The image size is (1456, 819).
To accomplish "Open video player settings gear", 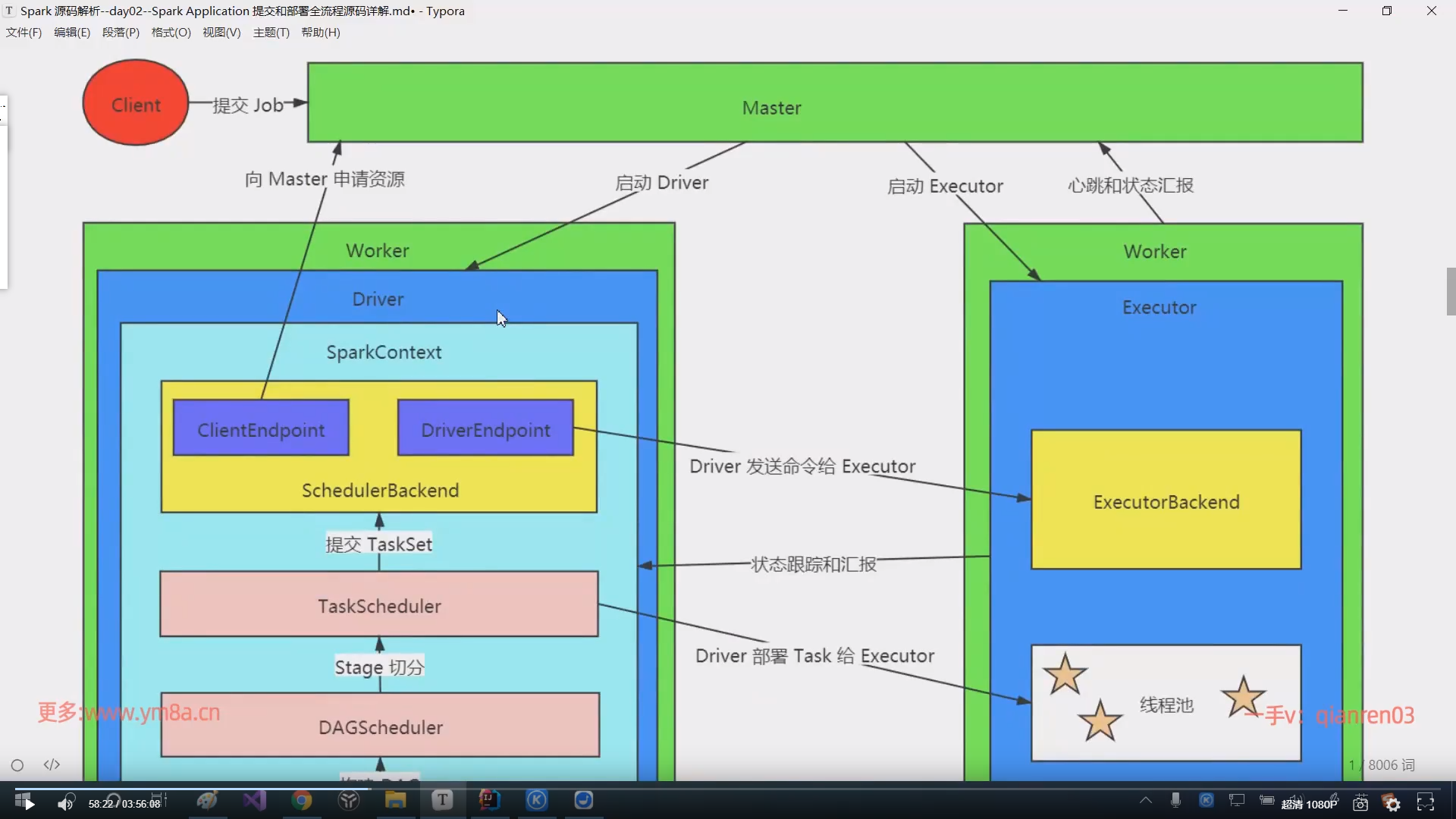I will coord(1392,803).
